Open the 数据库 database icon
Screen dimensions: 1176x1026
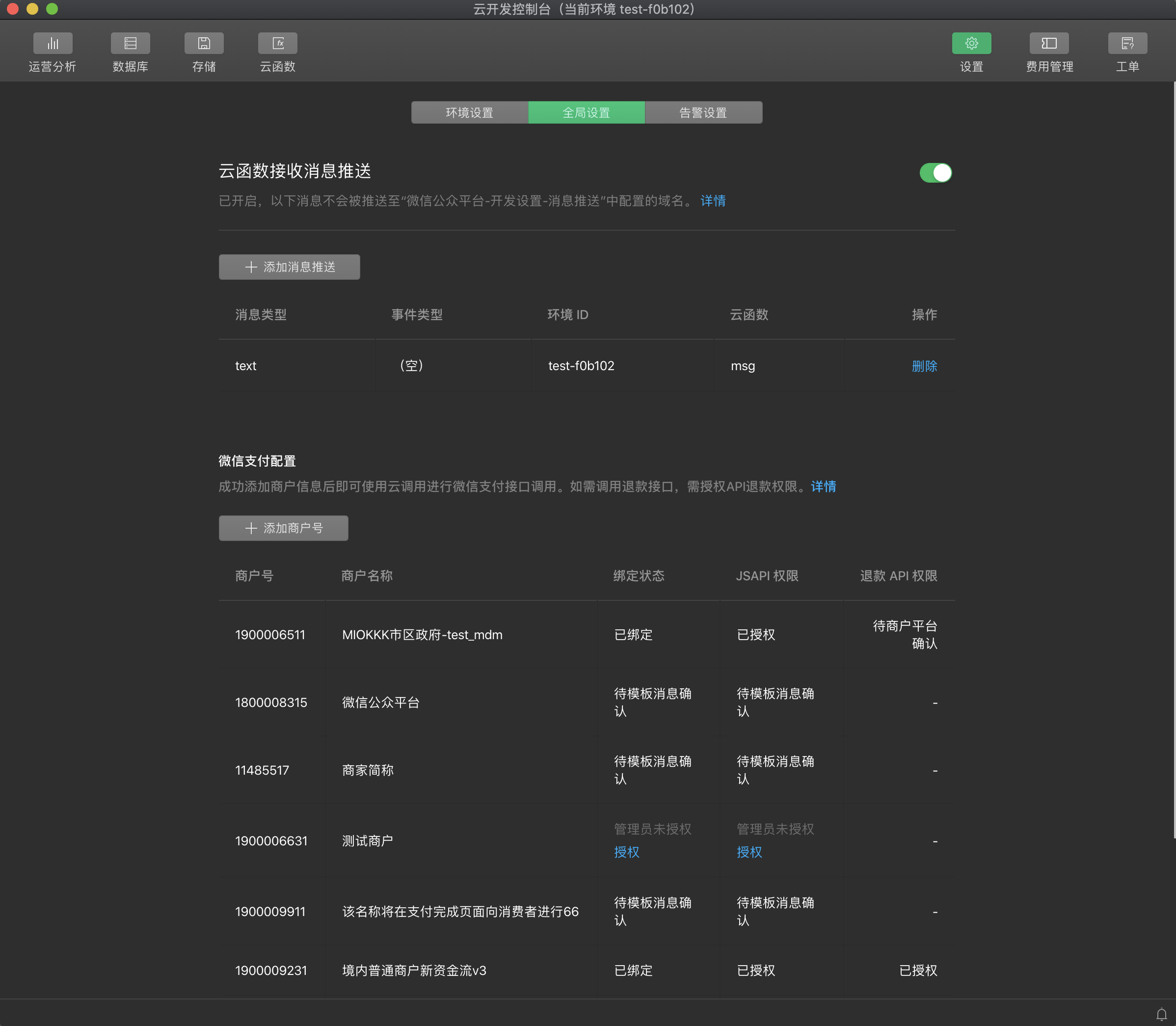pyautogui.click(x=131, y=44)
